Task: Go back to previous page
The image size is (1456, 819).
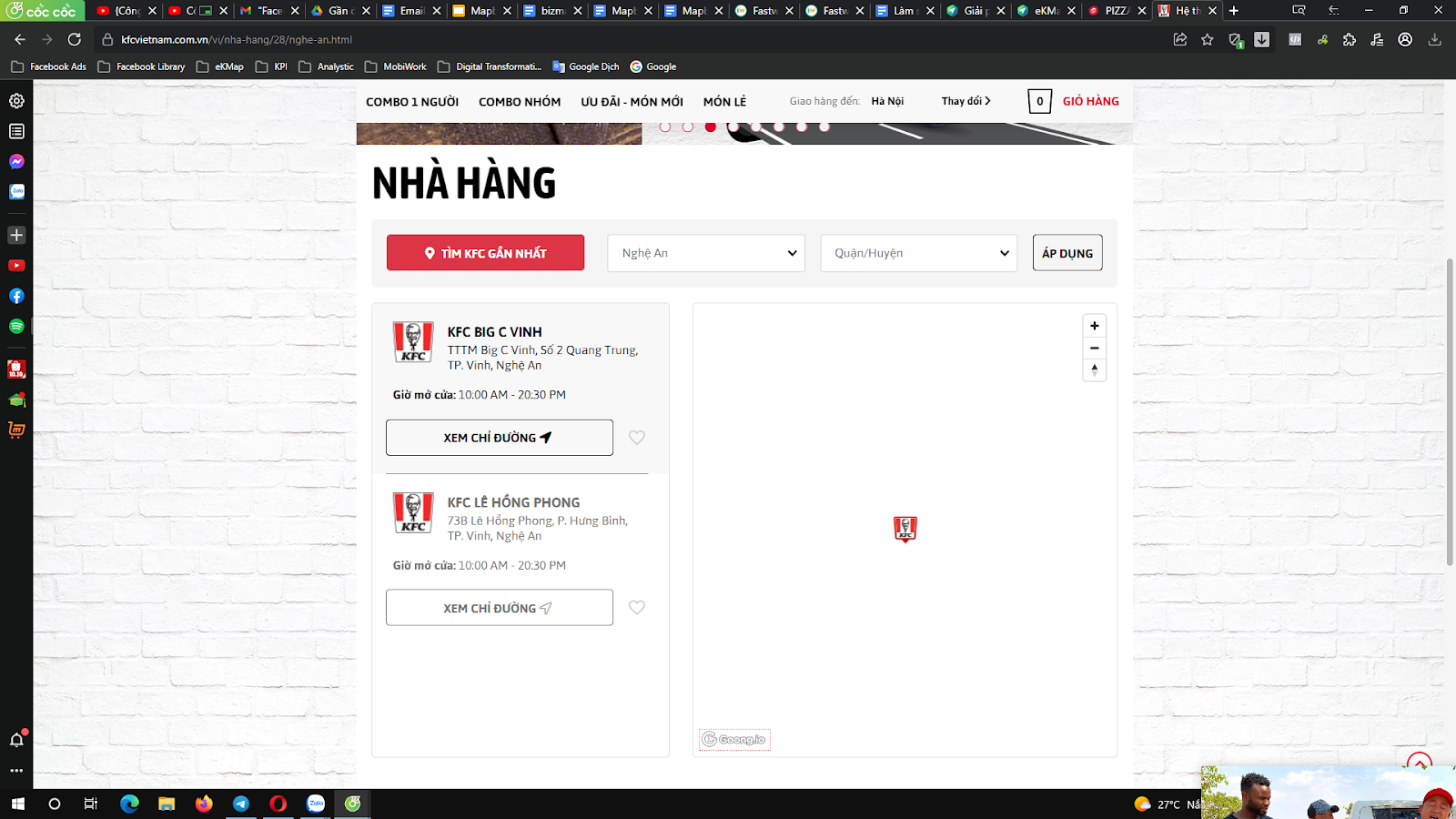Action: (x=20, y=39)
